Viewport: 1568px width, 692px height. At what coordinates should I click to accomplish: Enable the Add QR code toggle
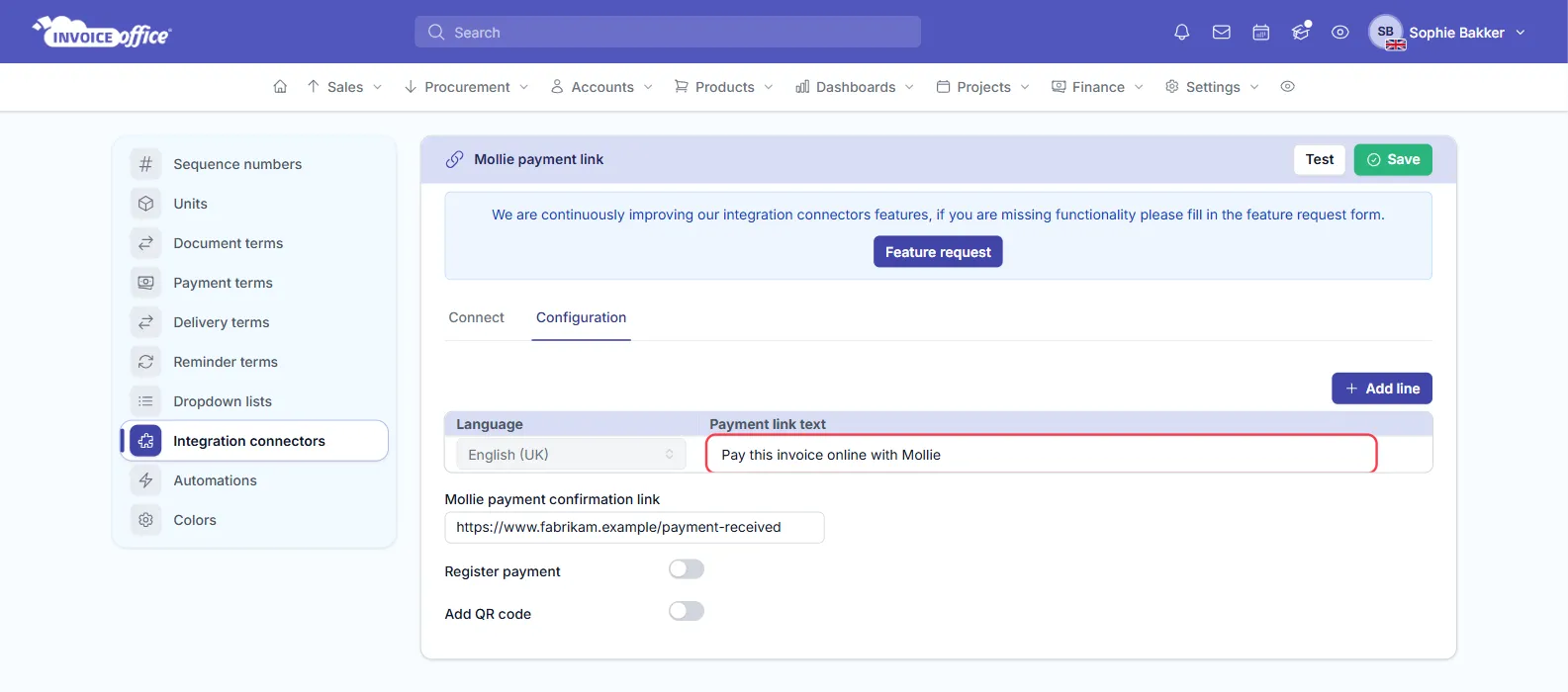[687, 612]
